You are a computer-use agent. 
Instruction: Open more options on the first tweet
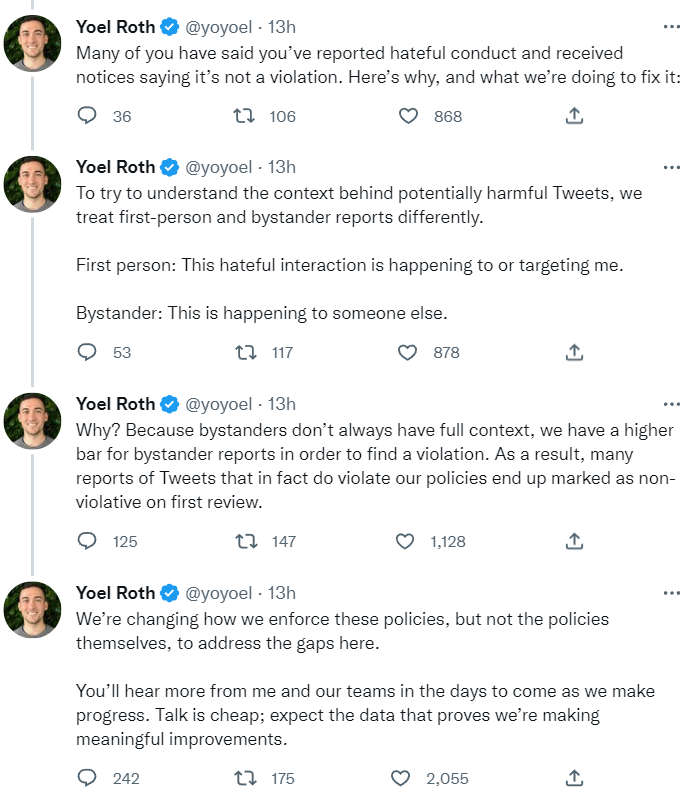click(x=671, y=27)
